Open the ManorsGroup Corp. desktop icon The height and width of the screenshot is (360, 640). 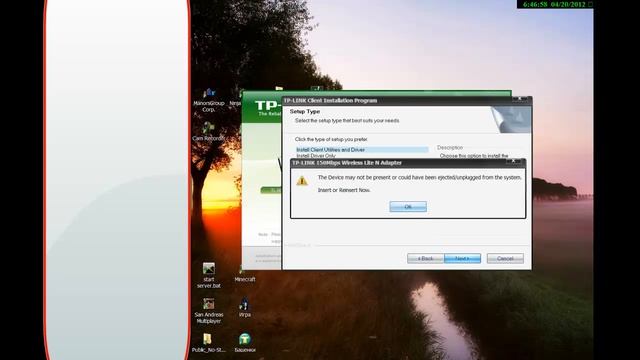[x=209, y=100]
